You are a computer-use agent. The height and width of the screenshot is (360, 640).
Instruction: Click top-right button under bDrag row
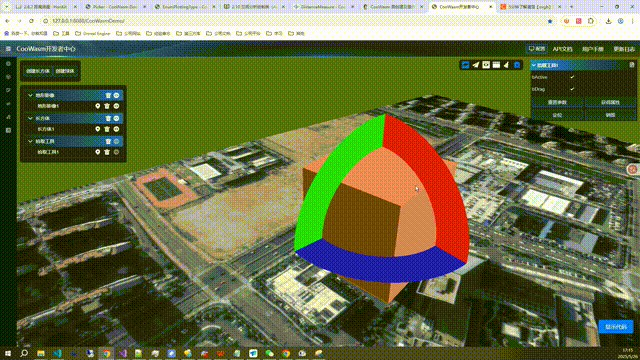point(610,102)
